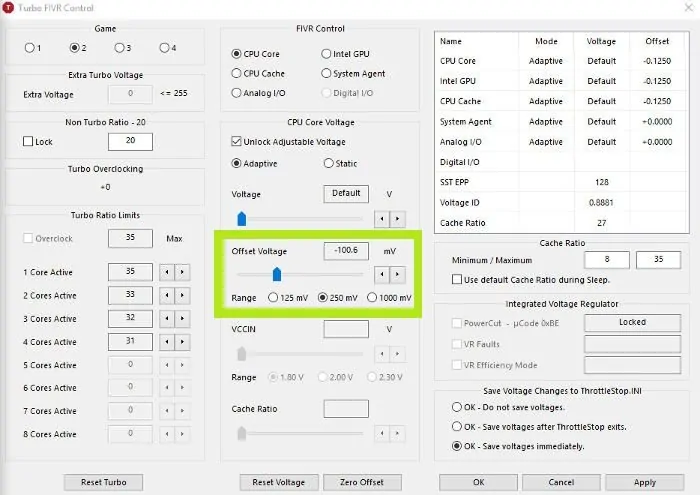Screen dimensions: 700x495
Task: Click the Voltage ID value 0.8881
Action: pos(601,203)
